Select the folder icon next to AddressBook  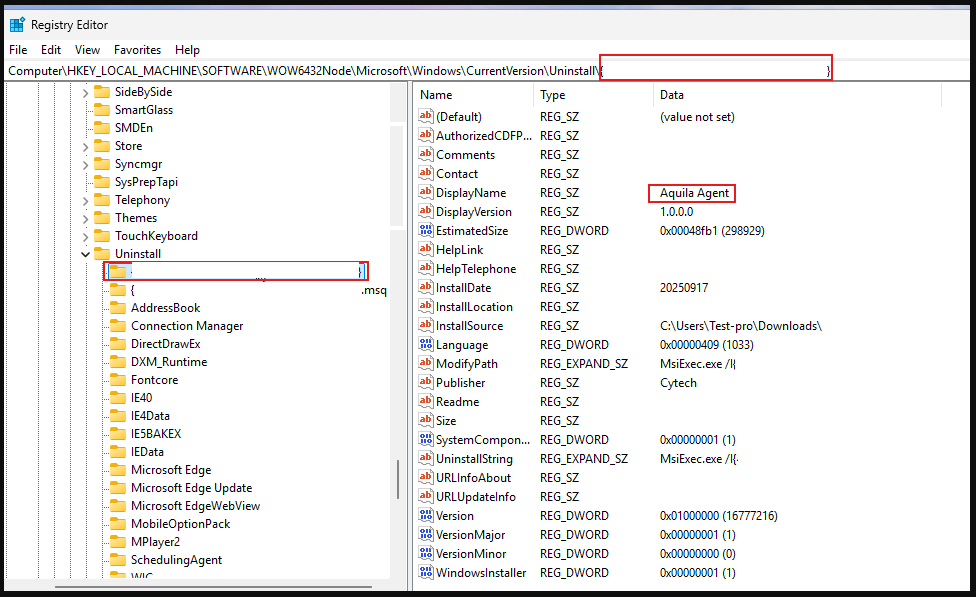coord(117,308)
